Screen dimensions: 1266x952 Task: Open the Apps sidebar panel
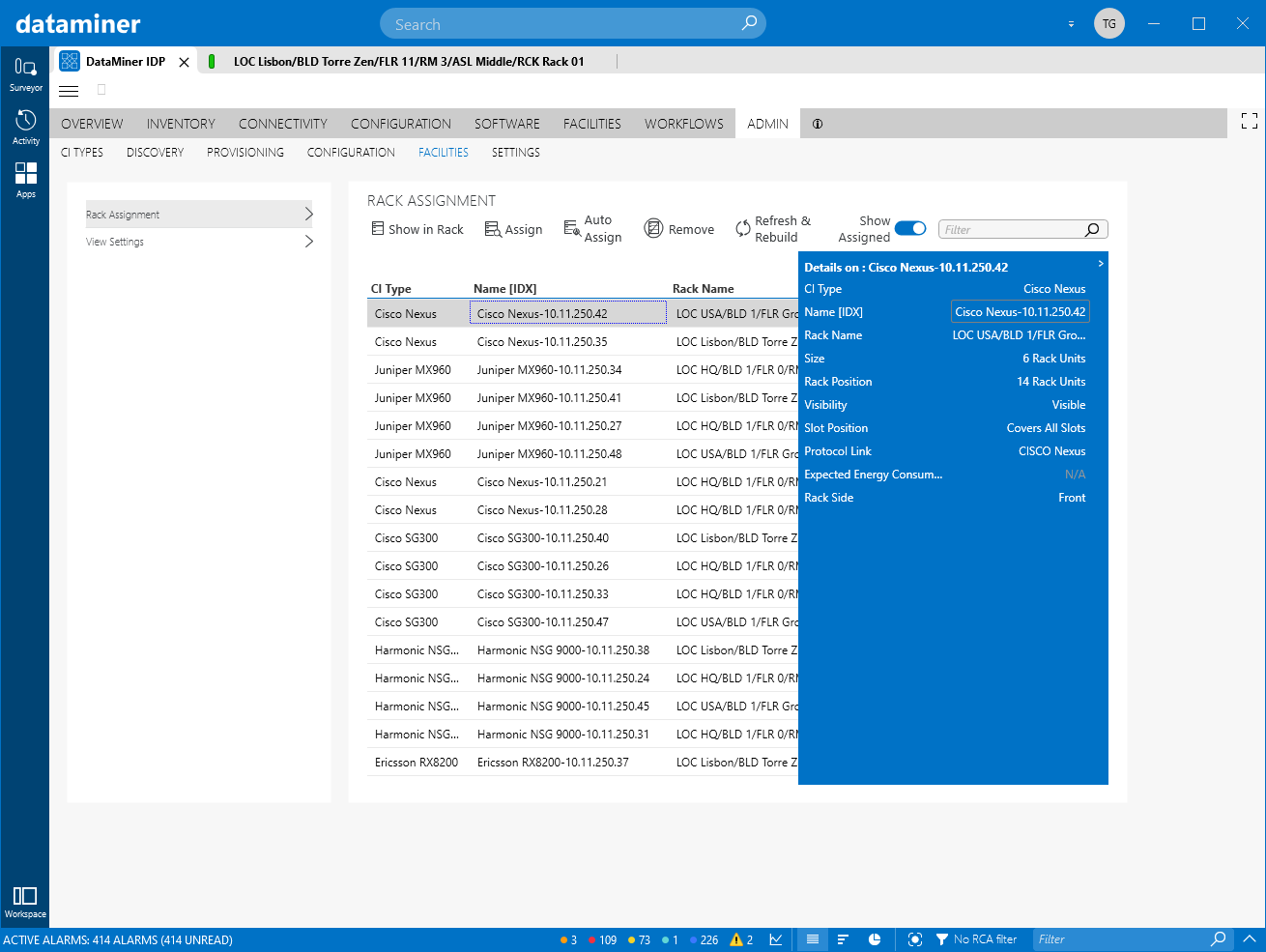point(25,181)
